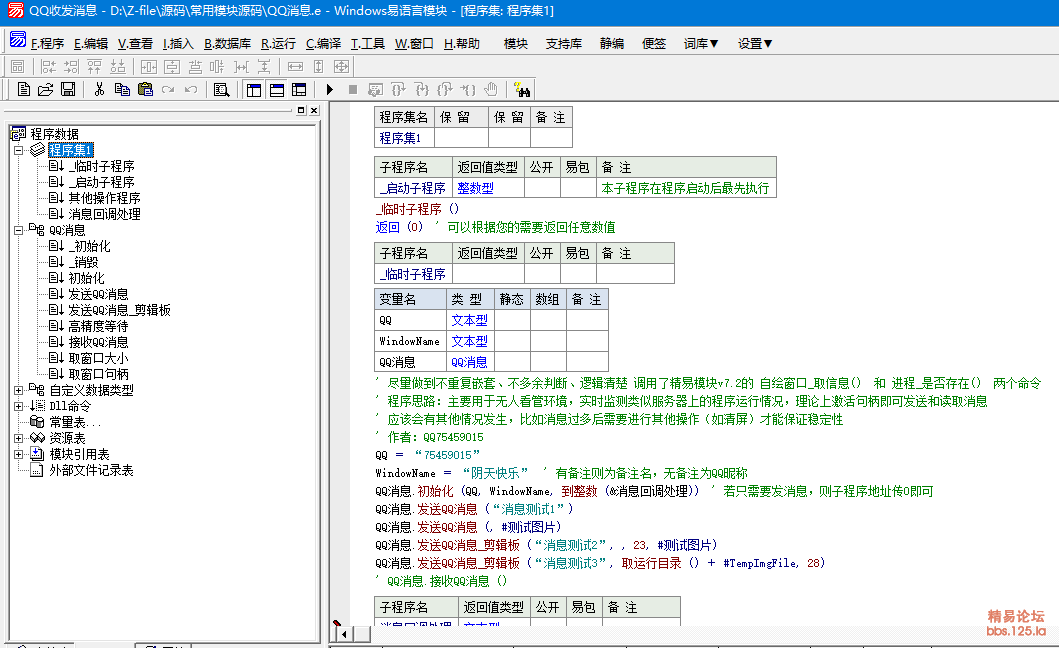Open the 常量表 tree item

[x=75, y=422]
